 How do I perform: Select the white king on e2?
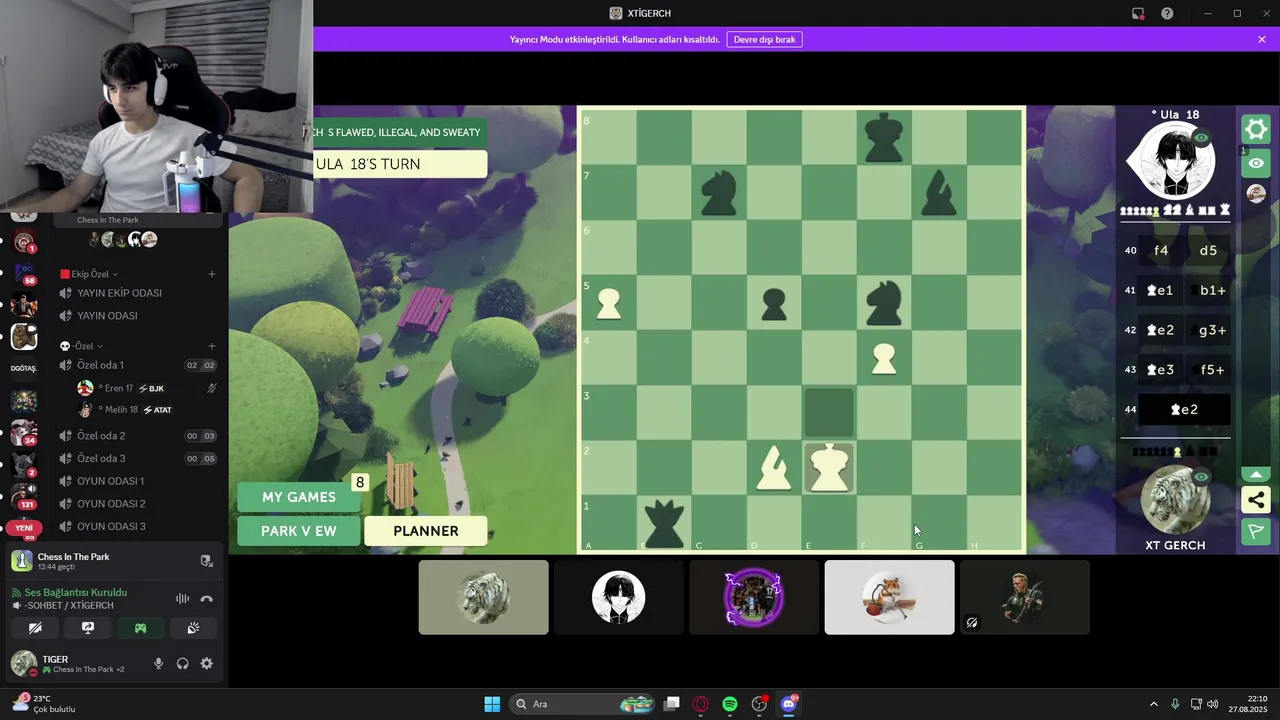point(829,467)
